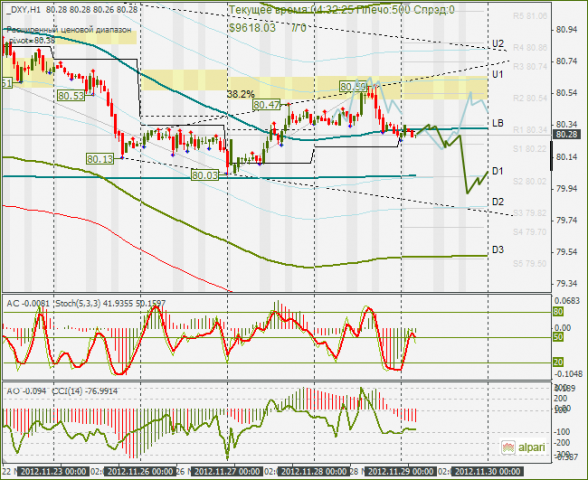The width and height of the screenshot is (588, 480).
Task: Click the AO -0.094 indicator label
Action: coord(26,391)
